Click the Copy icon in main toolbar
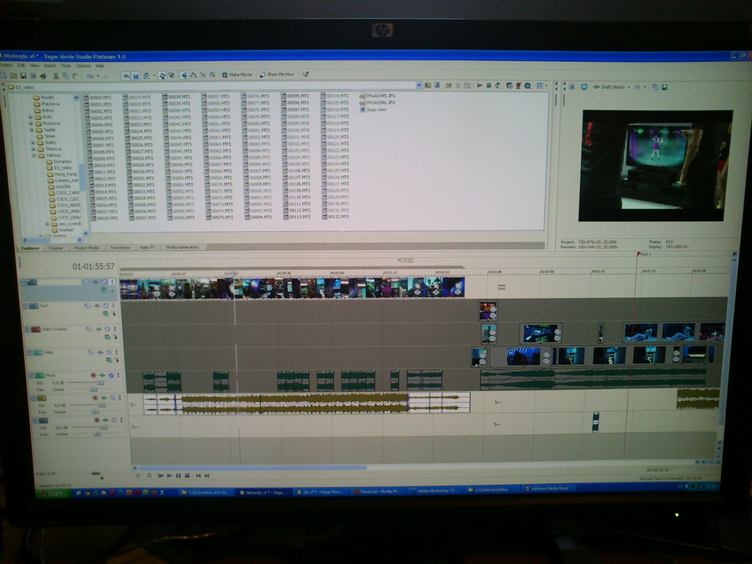Screen dimensions: 752x564 click(66, 76)
